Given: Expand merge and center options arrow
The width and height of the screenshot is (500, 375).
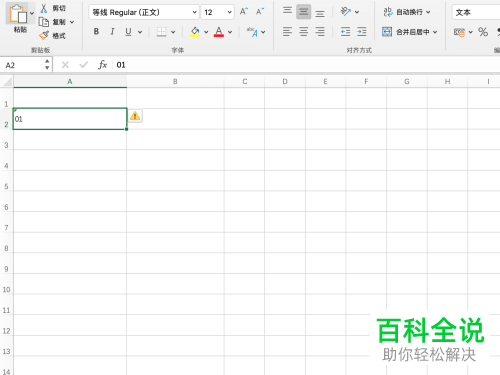Looking at the screenshot, I should click(435, 32).
